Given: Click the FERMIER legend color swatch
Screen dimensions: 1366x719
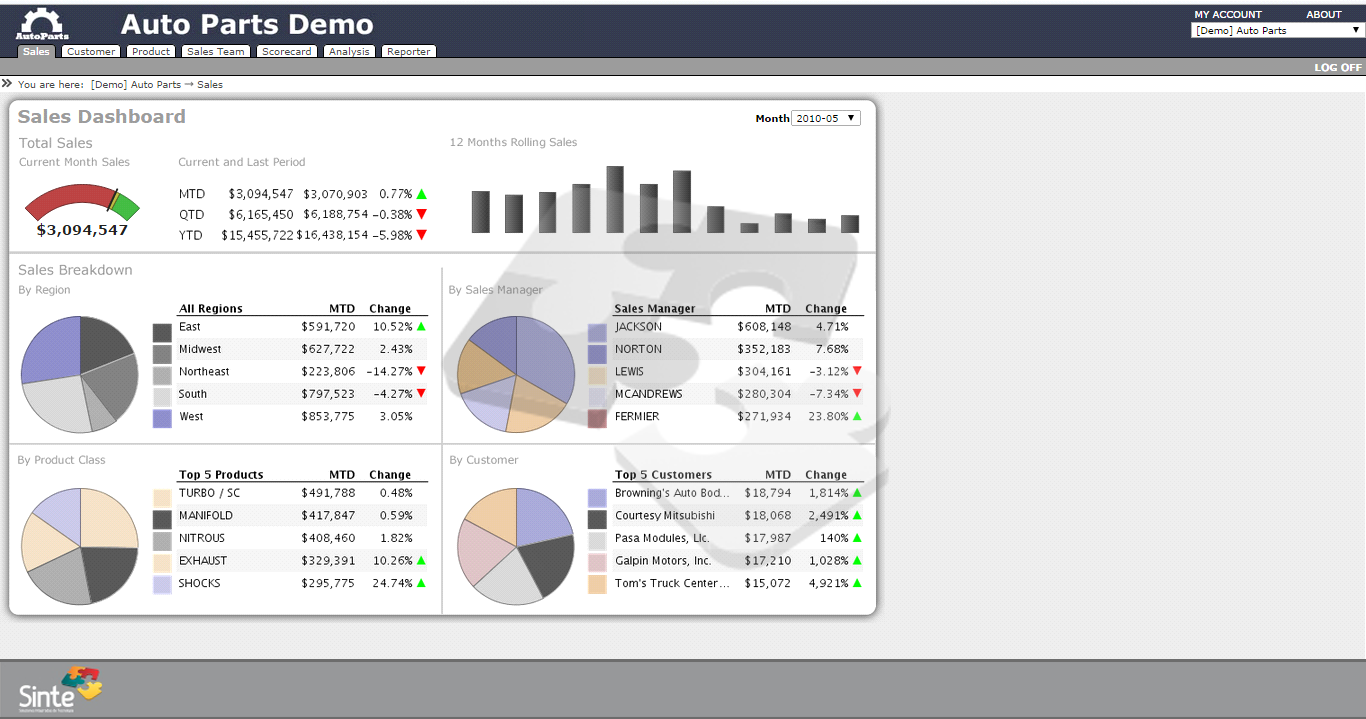Looking at the screenshot, I should (597, 418).
